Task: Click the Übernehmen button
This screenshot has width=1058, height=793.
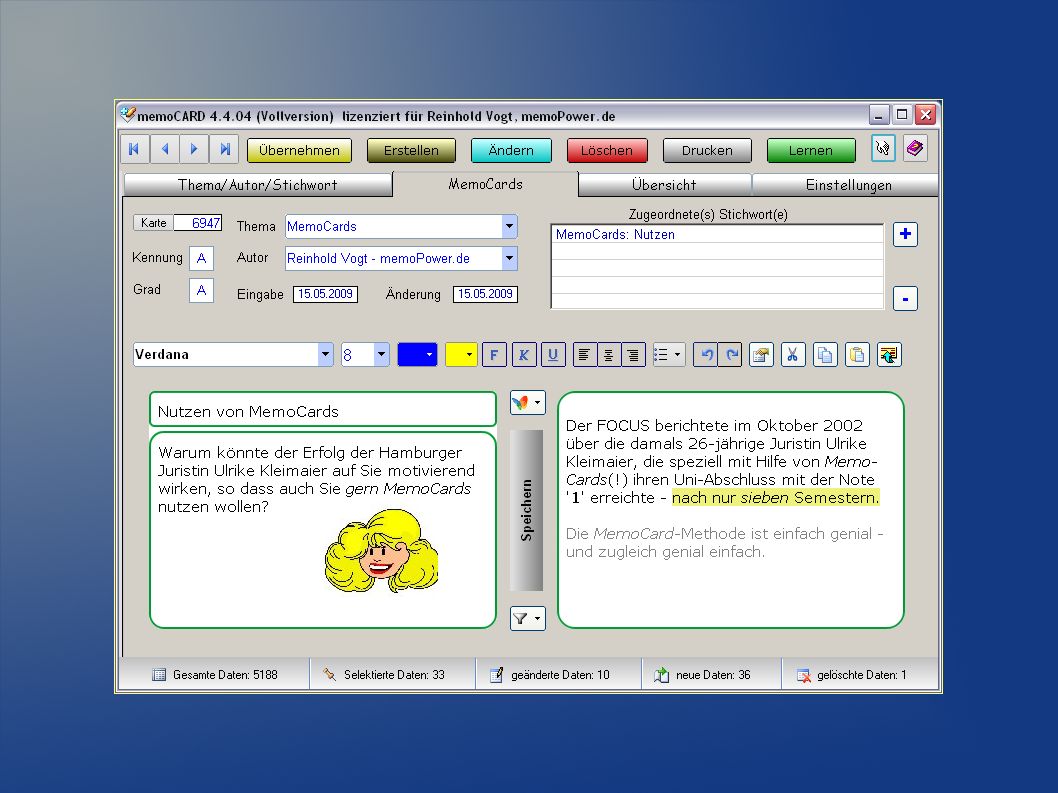Action: (300, 151)
